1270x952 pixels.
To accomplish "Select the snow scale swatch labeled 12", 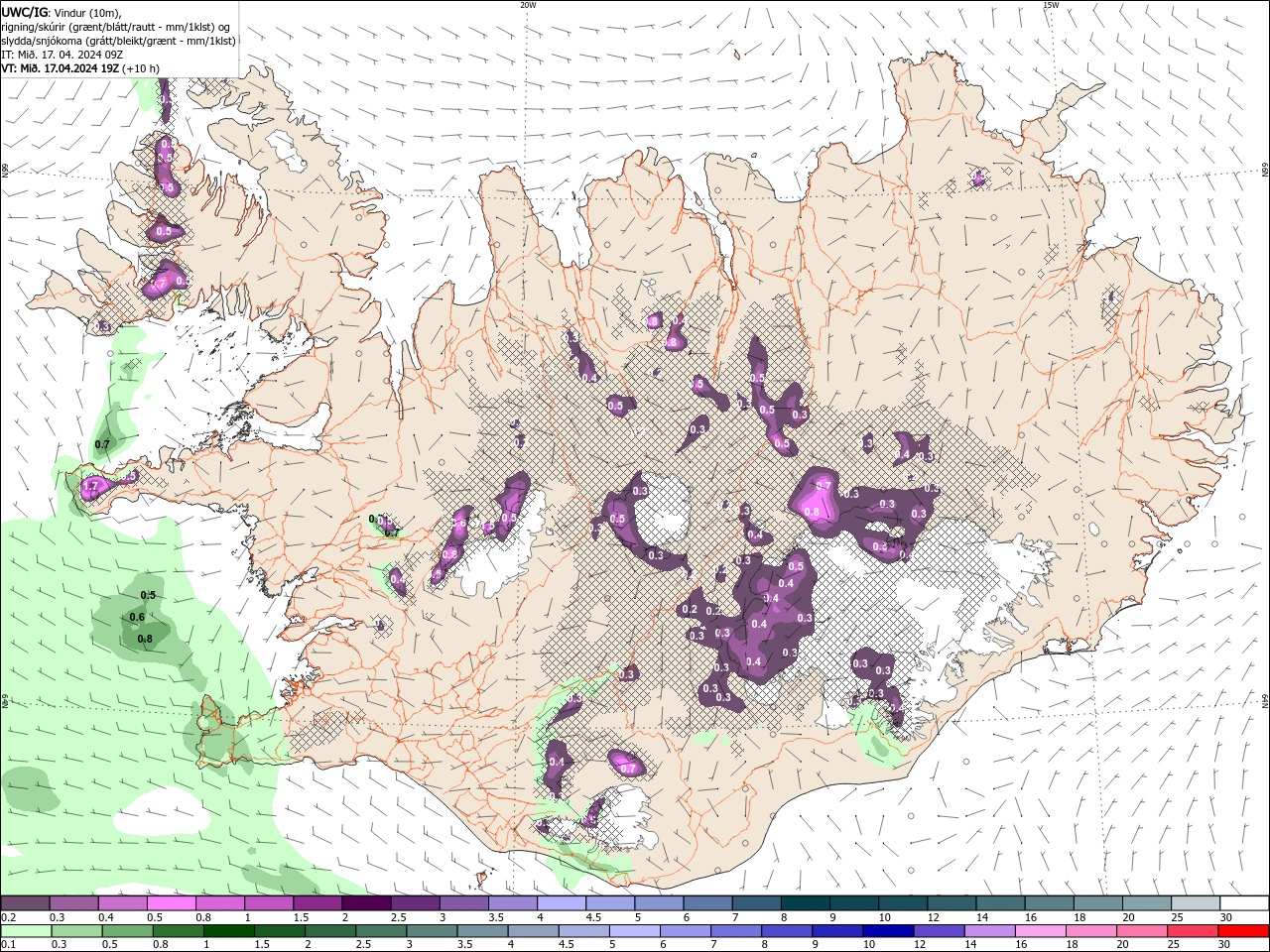I will click(951, 903).
